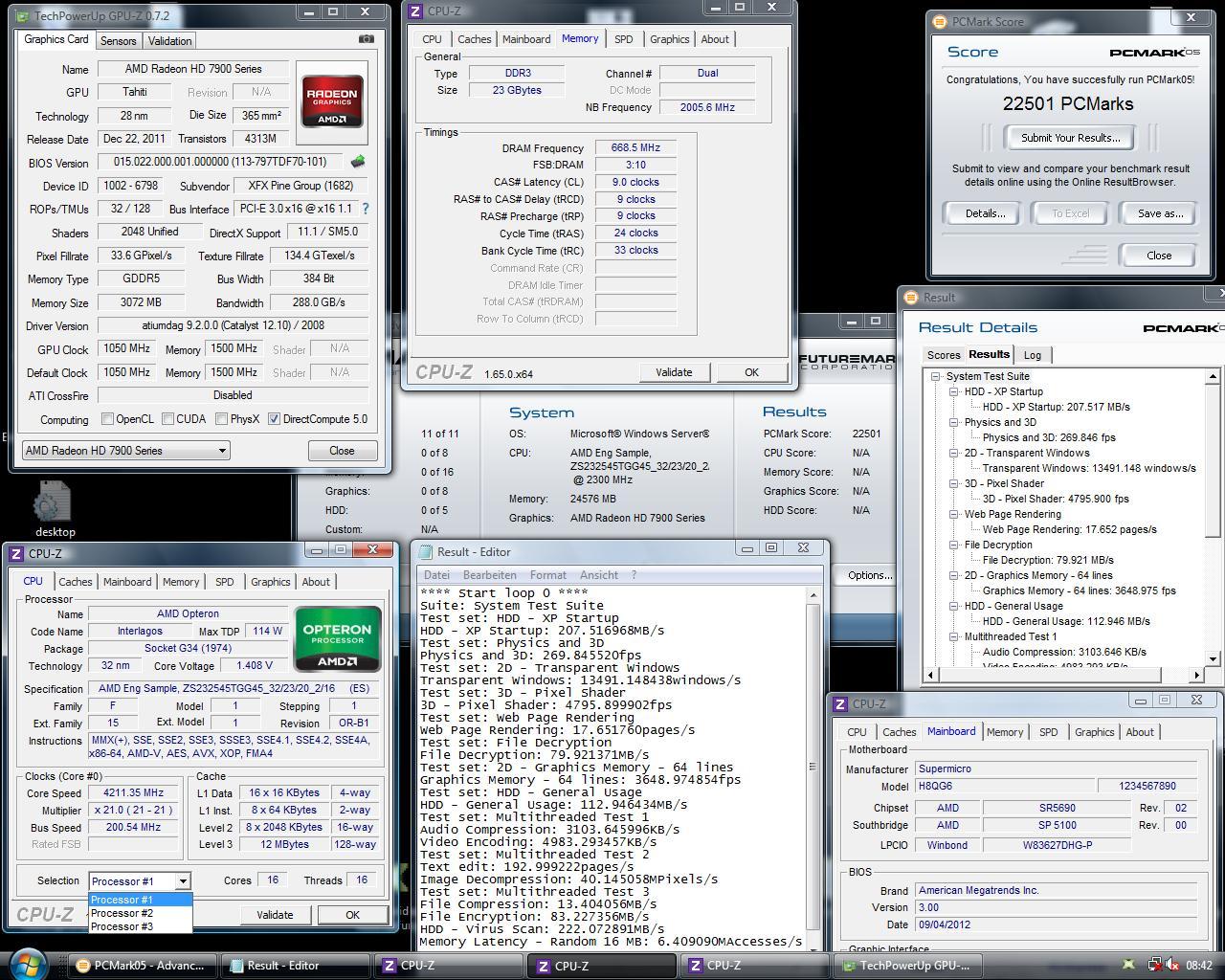
Task: Open the Processor Selection dropdown arrow in CPU-Z
Action: pyautogui.click(x=183, y=880)
